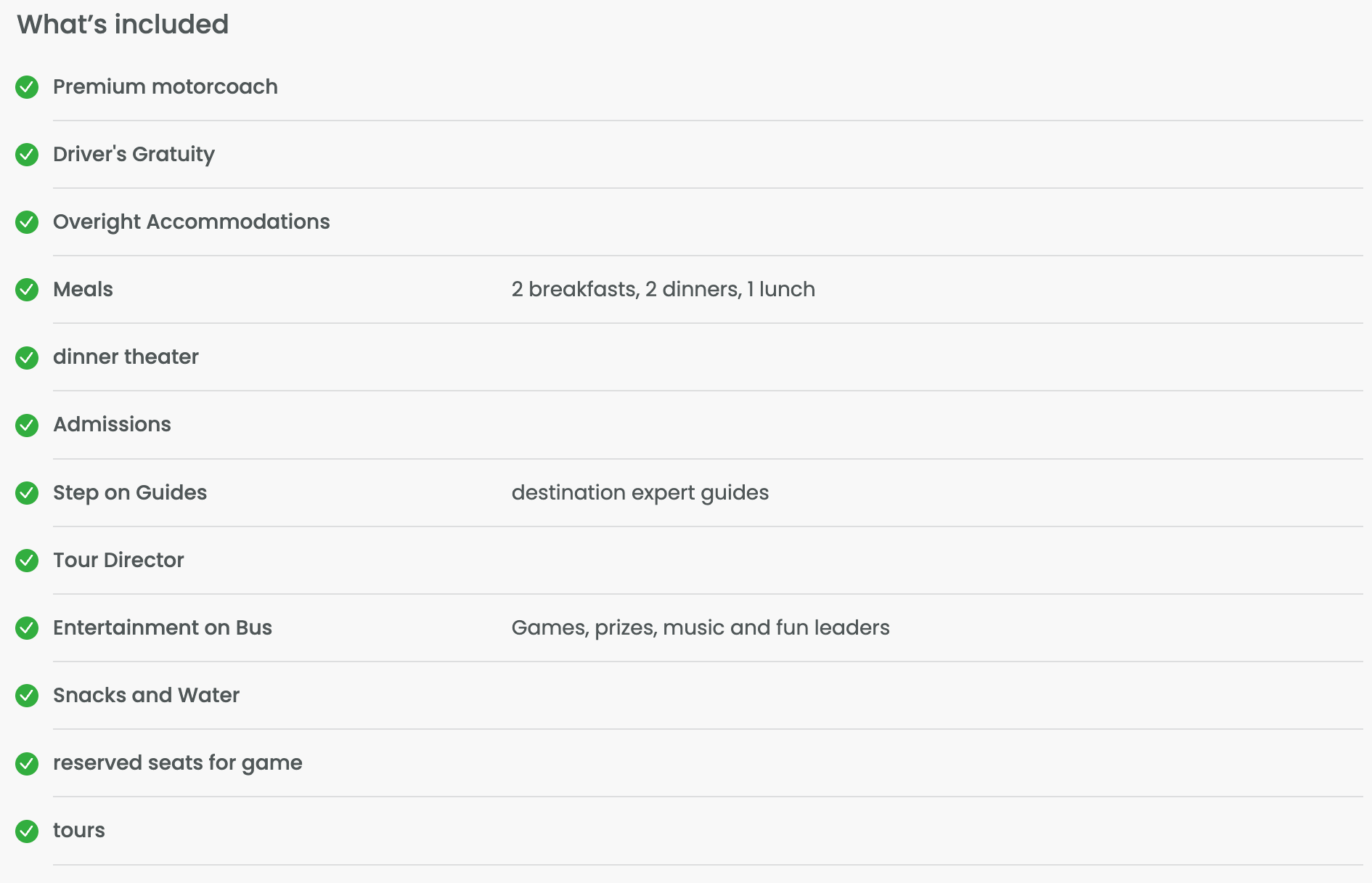1372x883 pixels.
Task: Select the Overight Accommodations item text
Action: point(192,222)
